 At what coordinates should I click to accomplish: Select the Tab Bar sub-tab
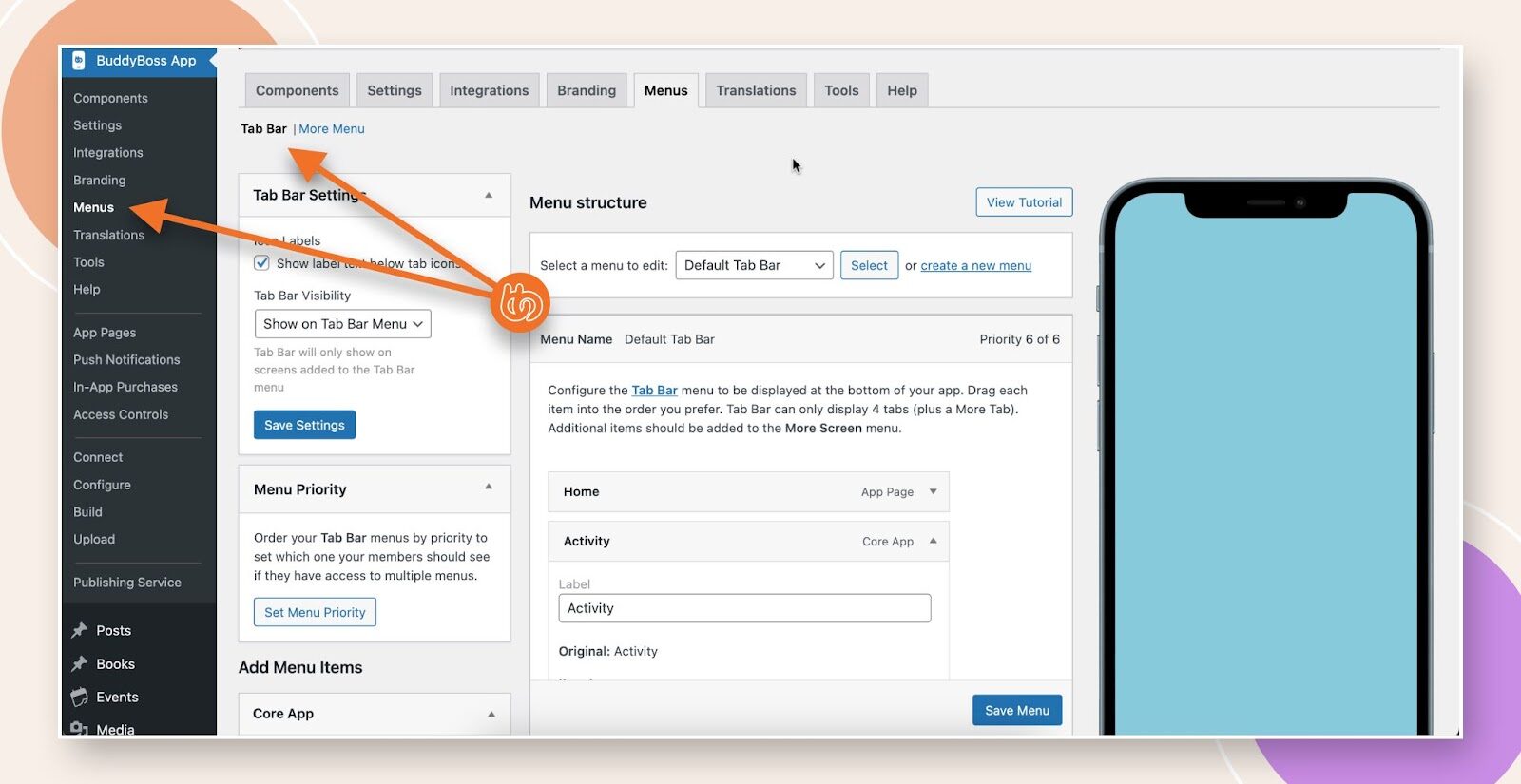(263, 129)
